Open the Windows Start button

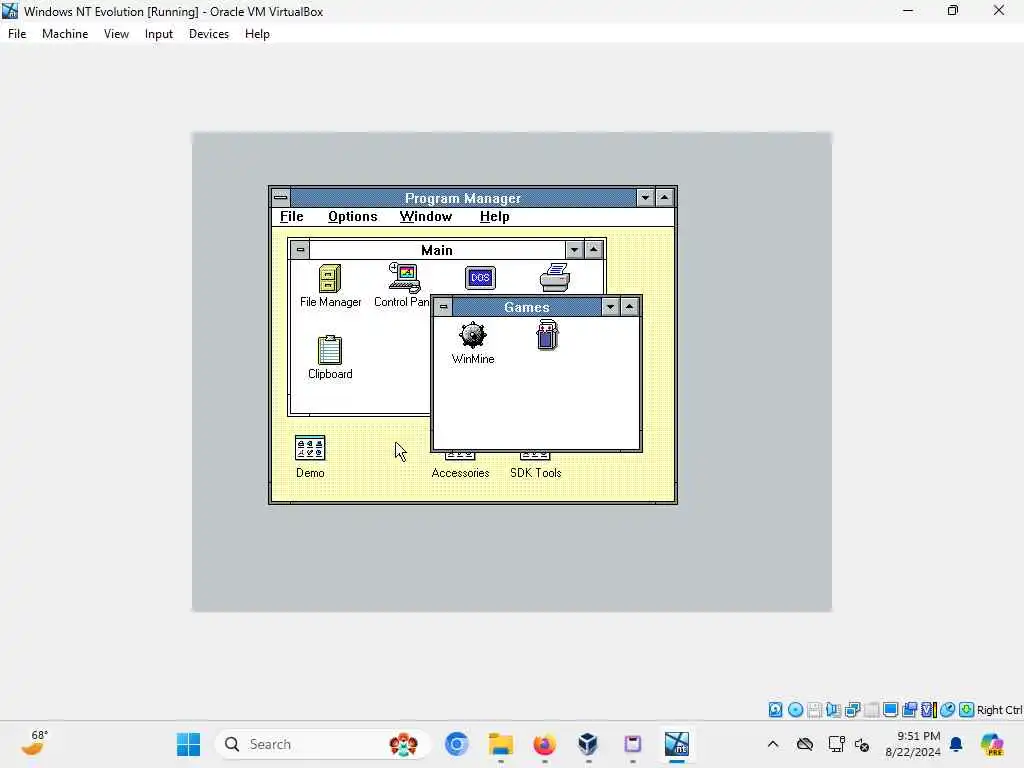tap(189, 744)
